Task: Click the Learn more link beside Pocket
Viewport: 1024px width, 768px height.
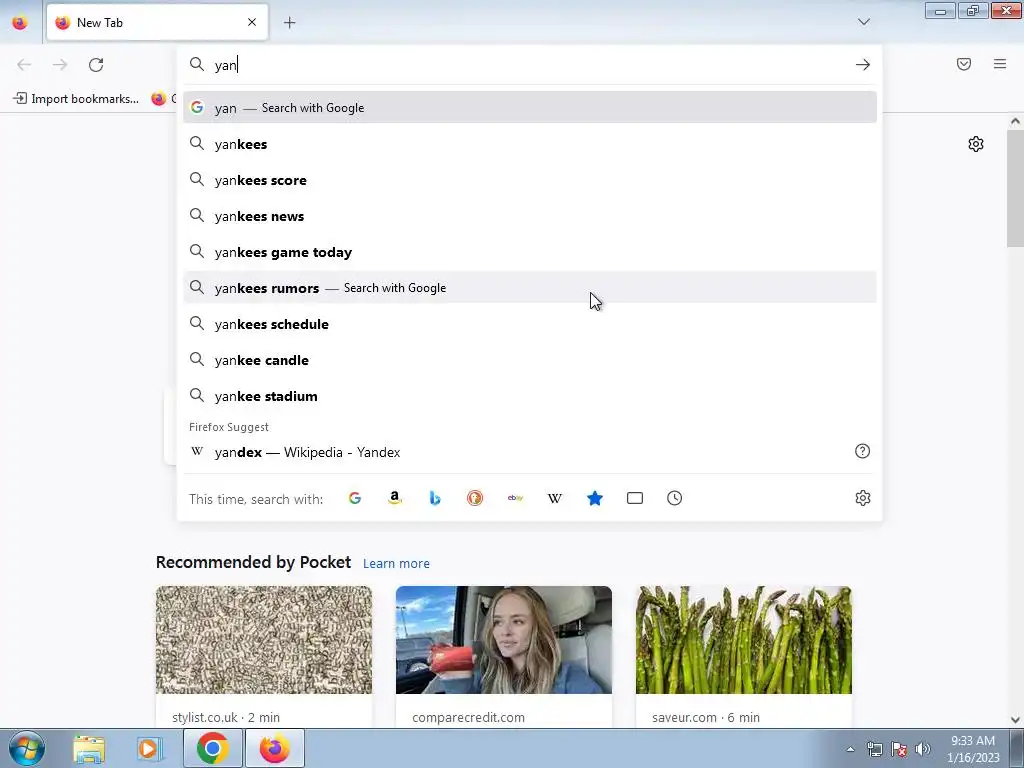Action: (x=396, y=564)
